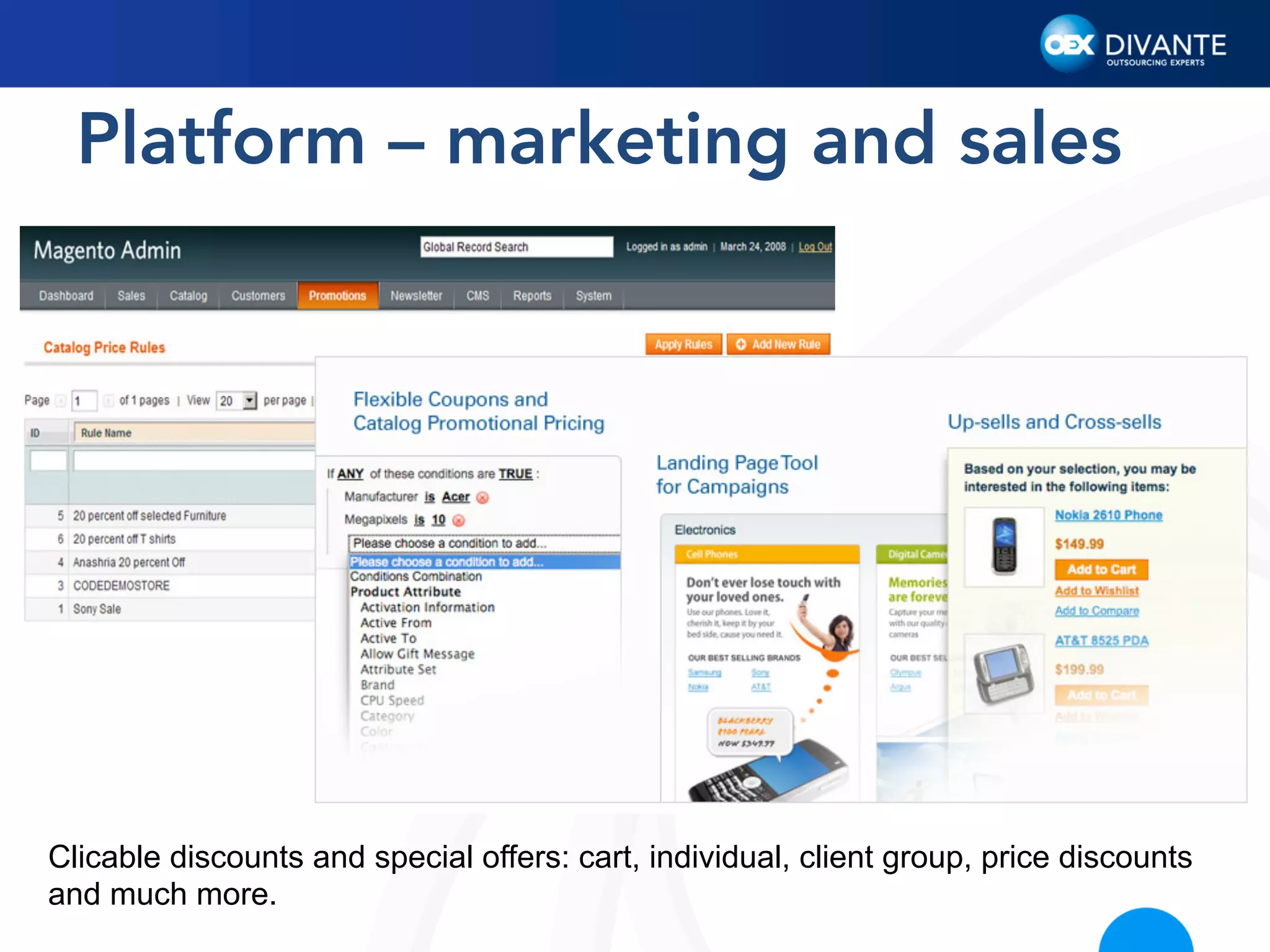The height and width of the screenshot is (952, 1270).
Task: Open the AT&T 8525 PDA product link
Action: point(1102,641)
